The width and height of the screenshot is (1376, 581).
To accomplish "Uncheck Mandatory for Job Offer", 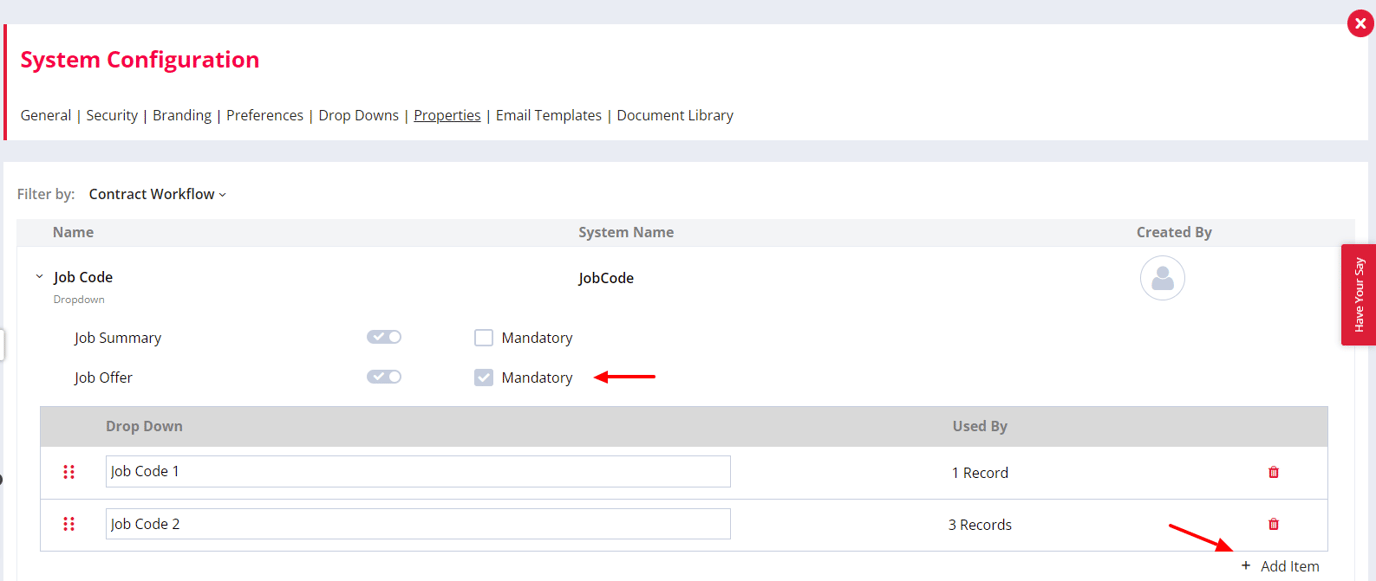I will (484, 376).
